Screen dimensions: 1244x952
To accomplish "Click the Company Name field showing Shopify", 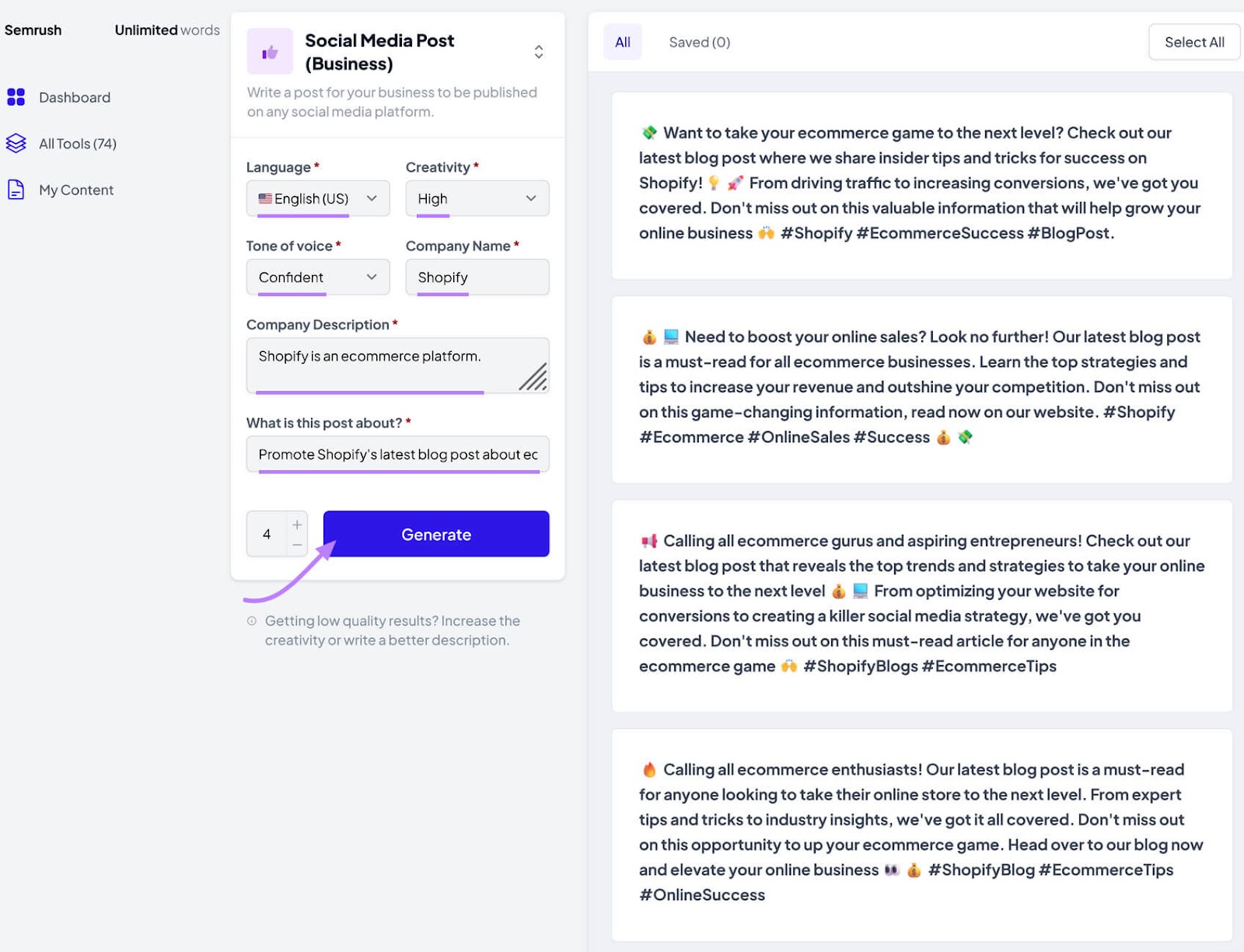I will (x=477, y=277).
